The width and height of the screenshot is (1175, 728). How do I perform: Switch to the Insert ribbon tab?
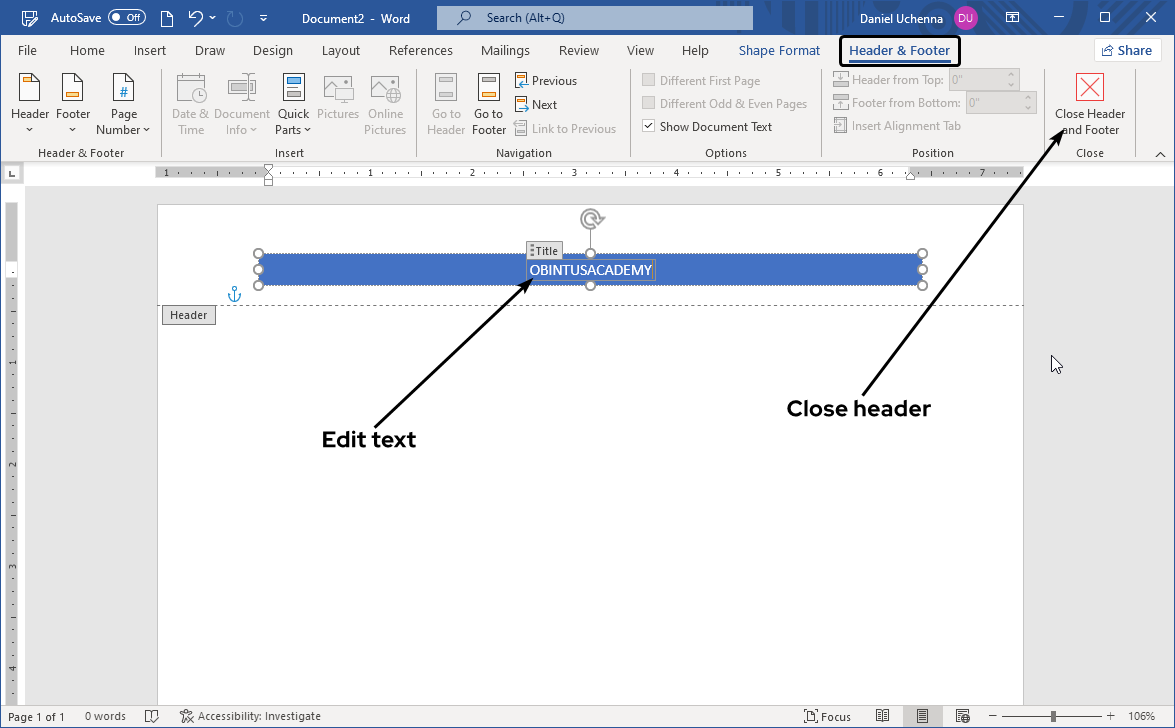pyautogui.click(x=150, y=51)
